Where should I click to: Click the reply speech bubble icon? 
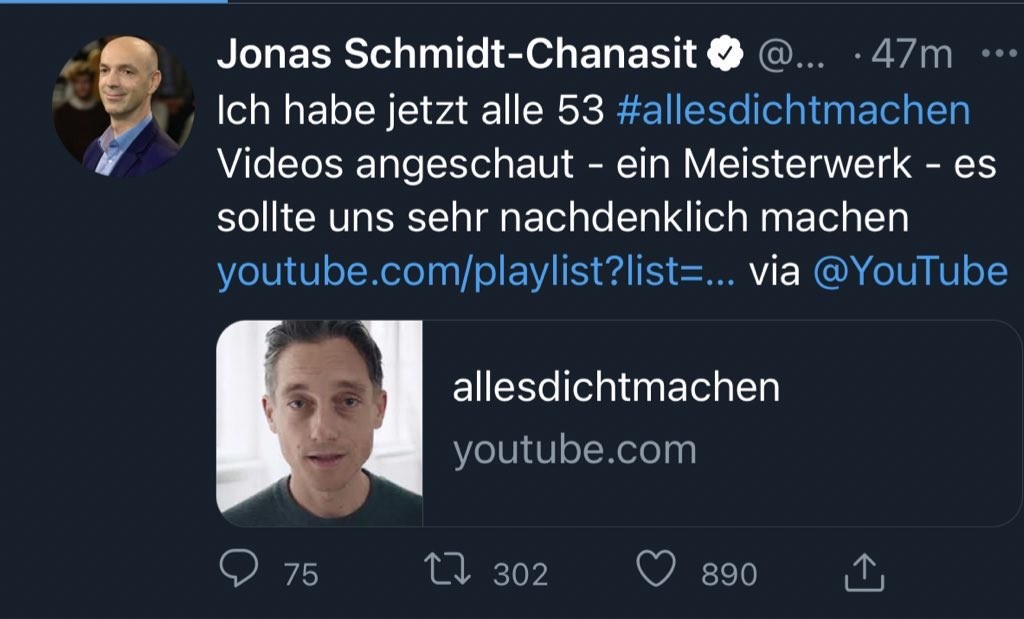238,570
